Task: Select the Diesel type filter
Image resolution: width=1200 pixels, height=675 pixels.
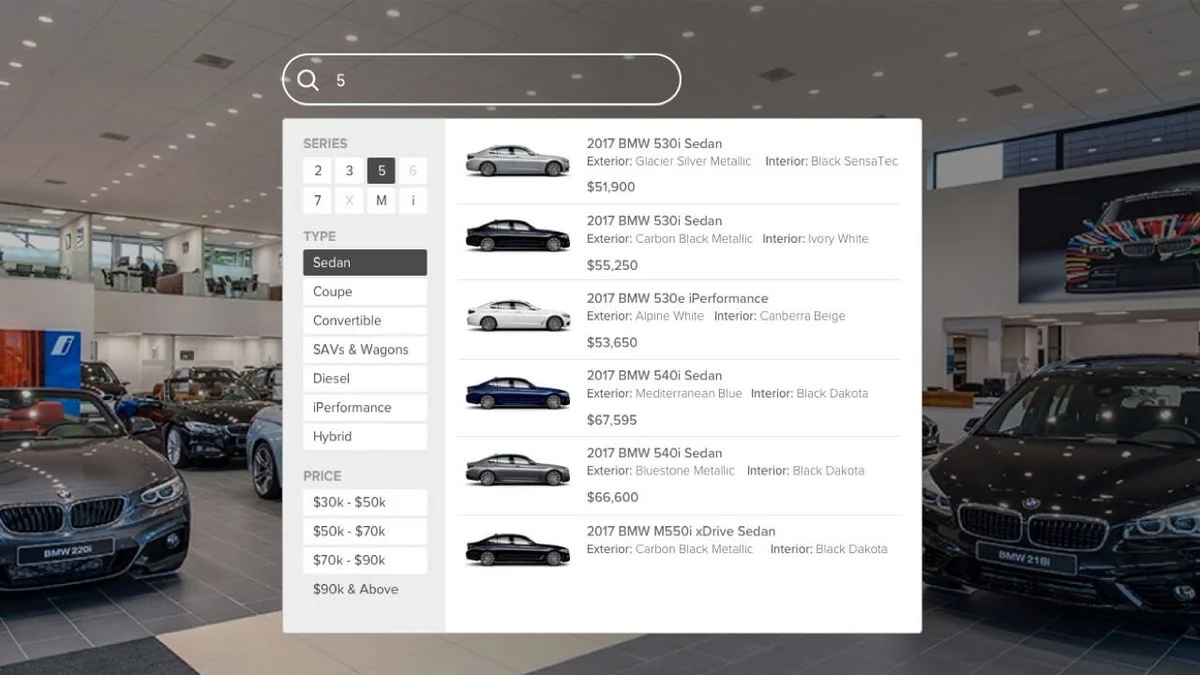Action: [x=364, y=378]
